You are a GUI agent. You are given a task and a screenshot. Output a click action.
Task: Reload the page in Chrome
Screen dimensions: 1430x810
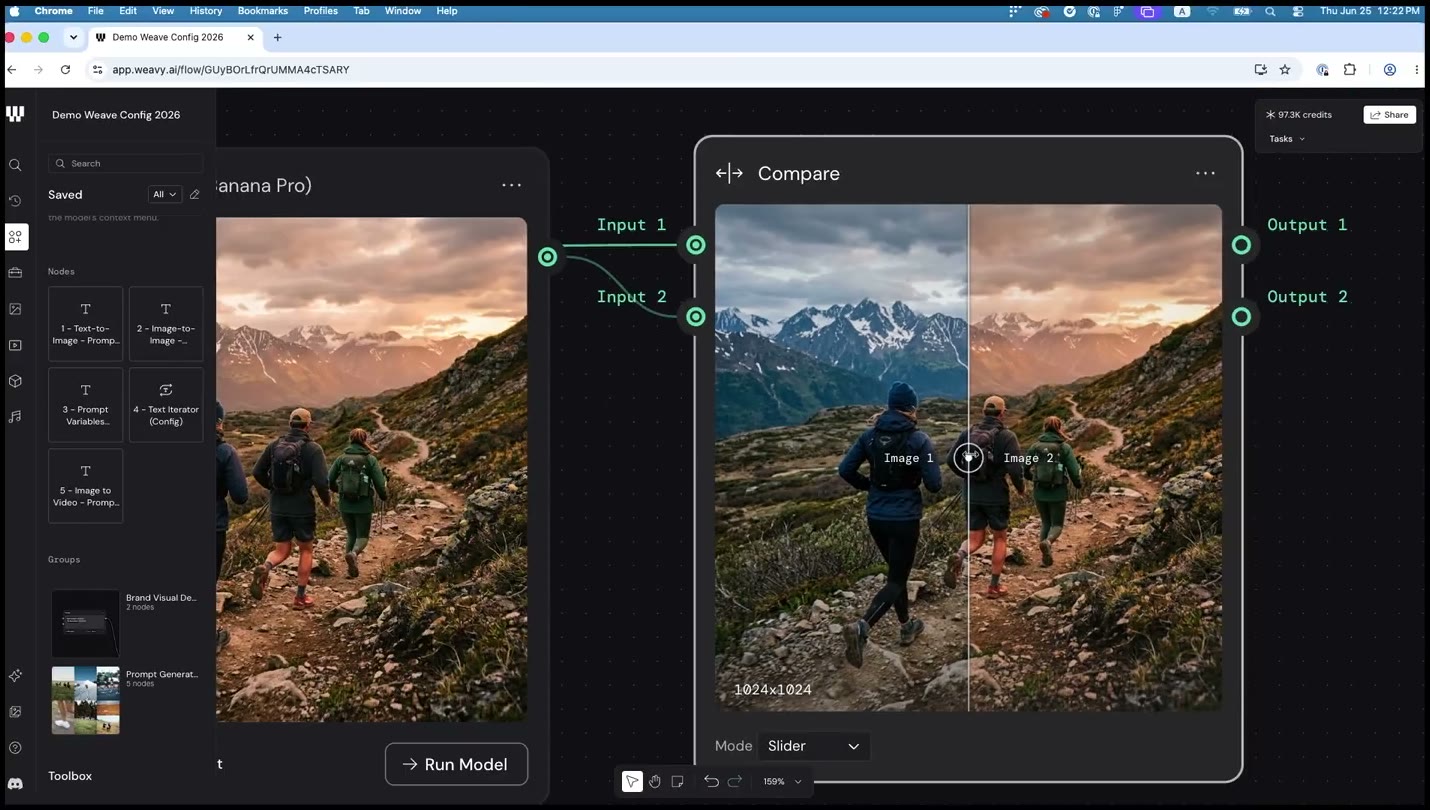click(66, 70)
